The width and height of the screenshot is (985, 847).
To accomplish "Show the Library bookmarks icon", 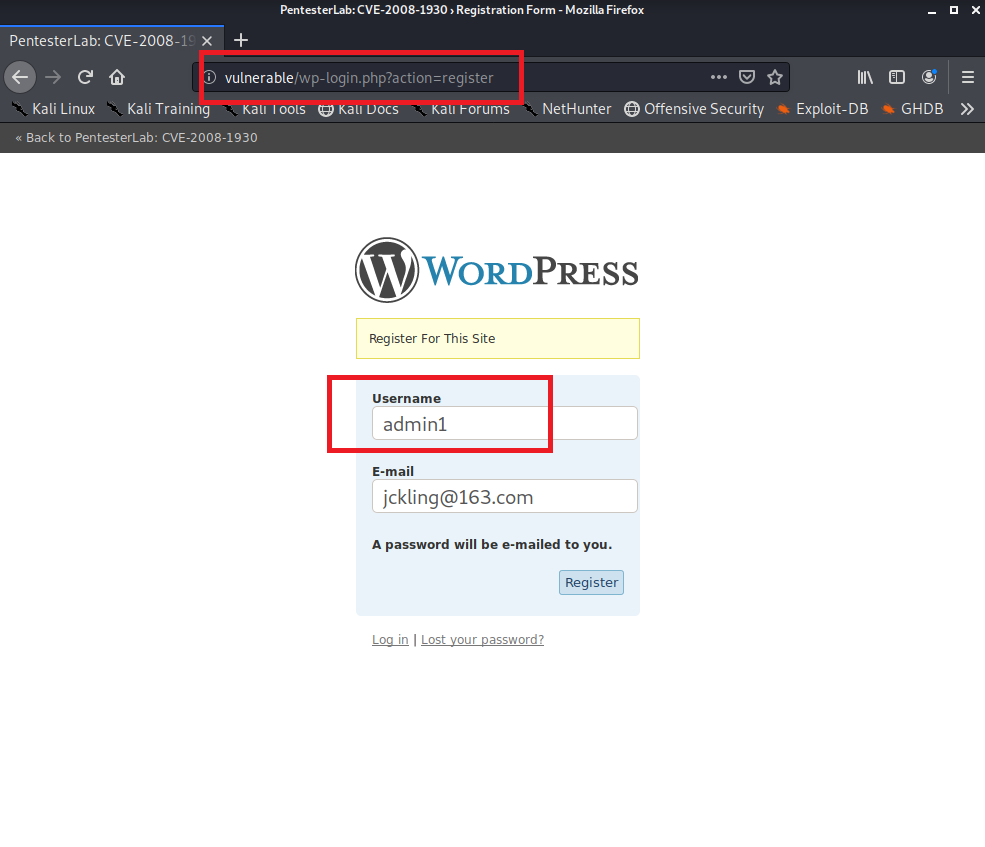I will (865, 77).
